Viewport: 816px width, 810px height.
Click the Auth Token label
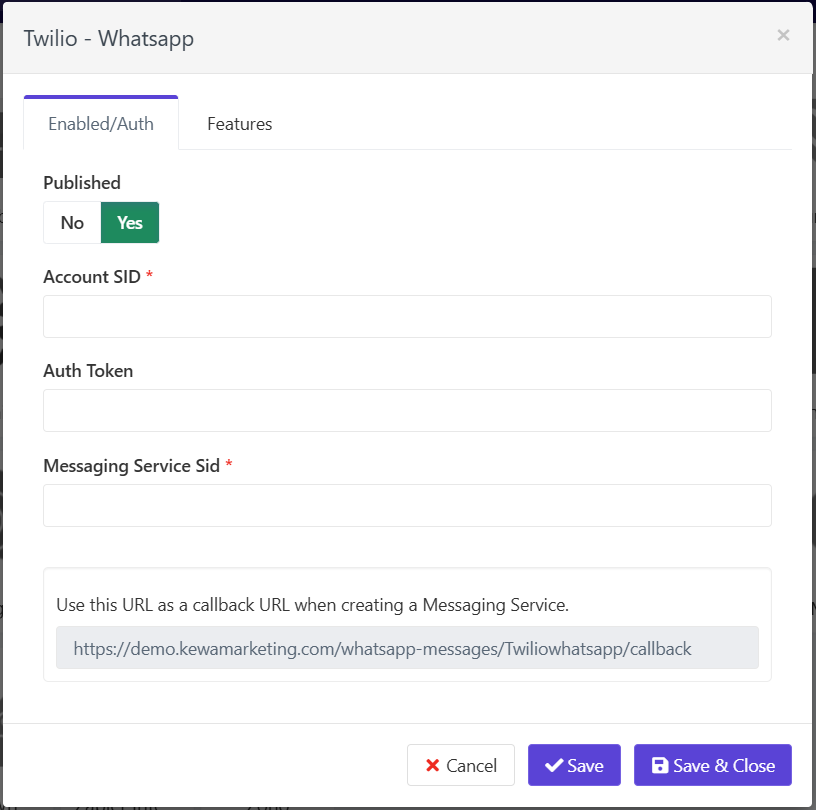pyautogui.click(x=88, y=371)
